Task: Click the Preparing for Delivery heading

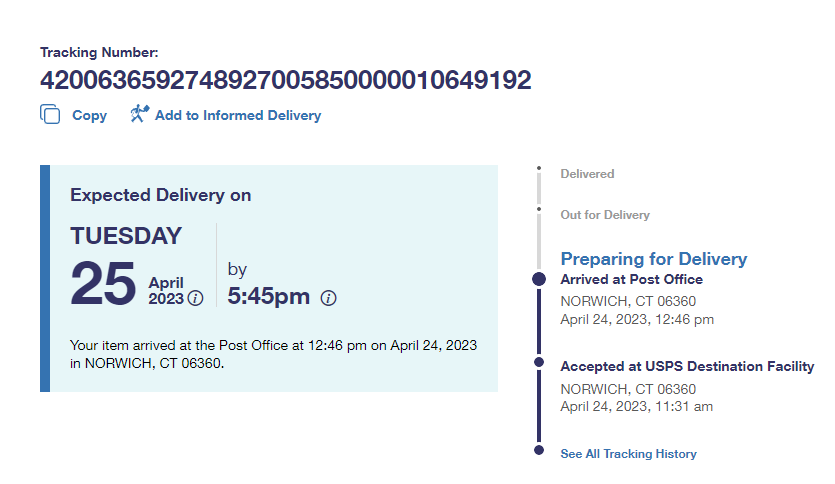Action: (x=653, y=259)
